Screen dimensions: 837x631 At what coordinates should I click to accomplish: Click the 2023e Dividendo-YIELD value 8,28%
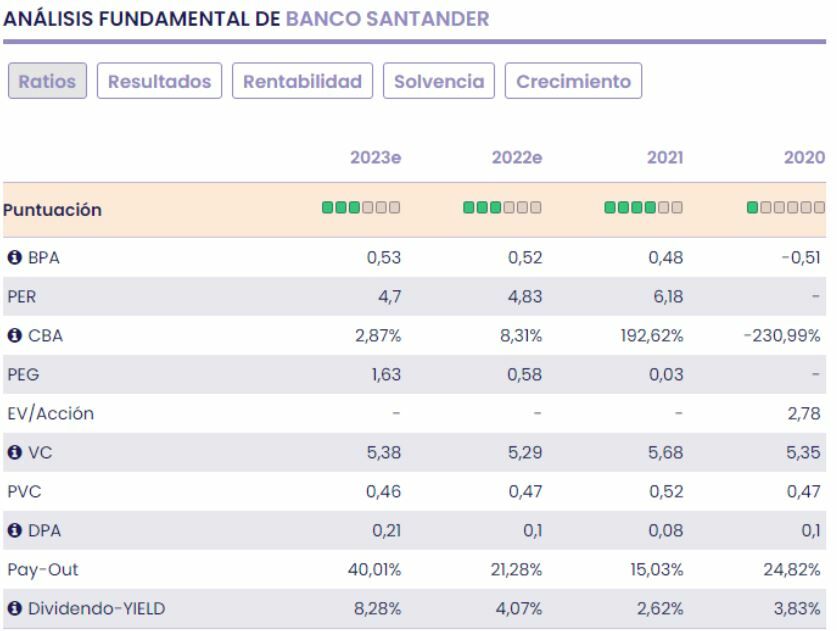tap(382, 609)
